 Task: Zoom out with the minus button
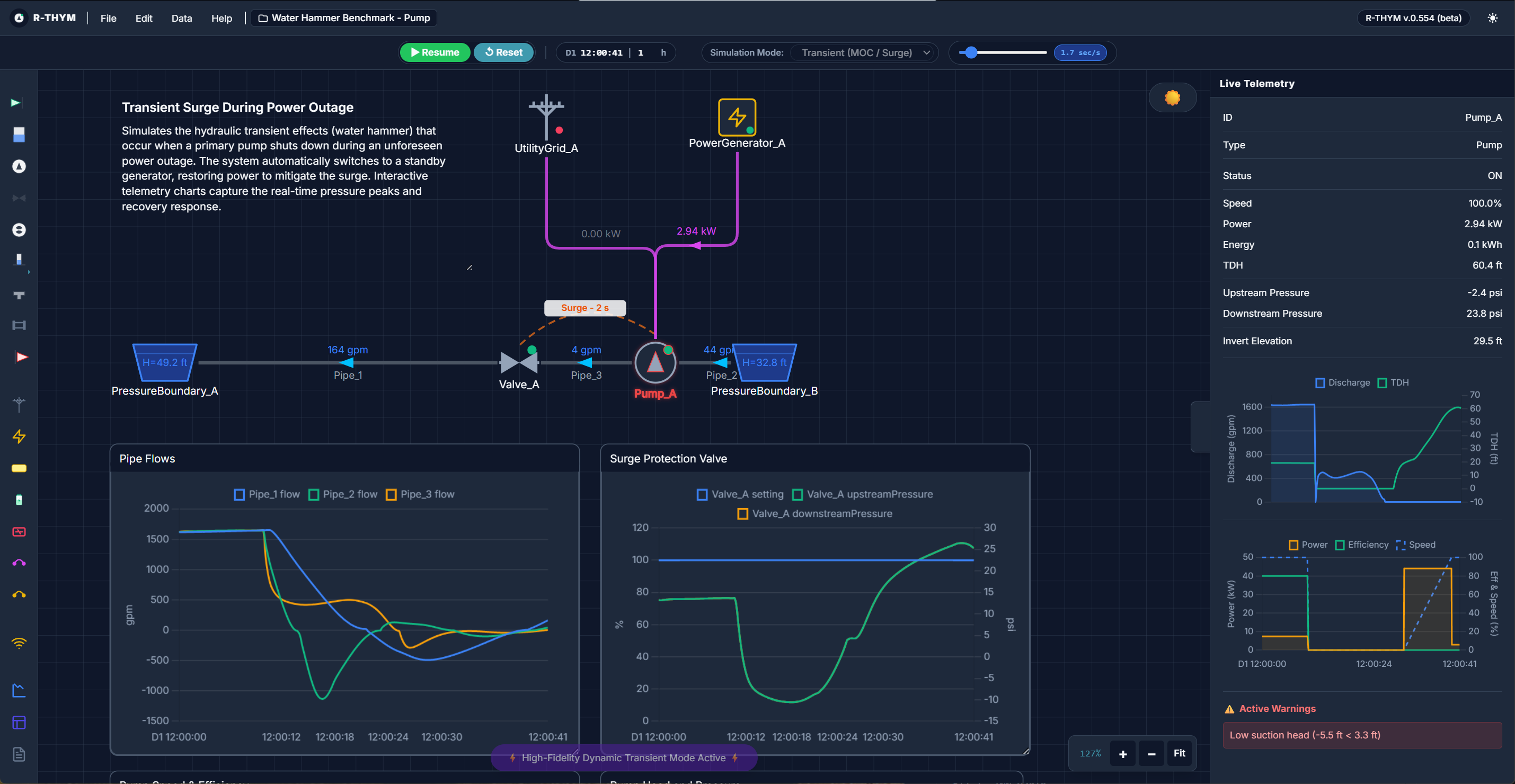[1151, 753]
